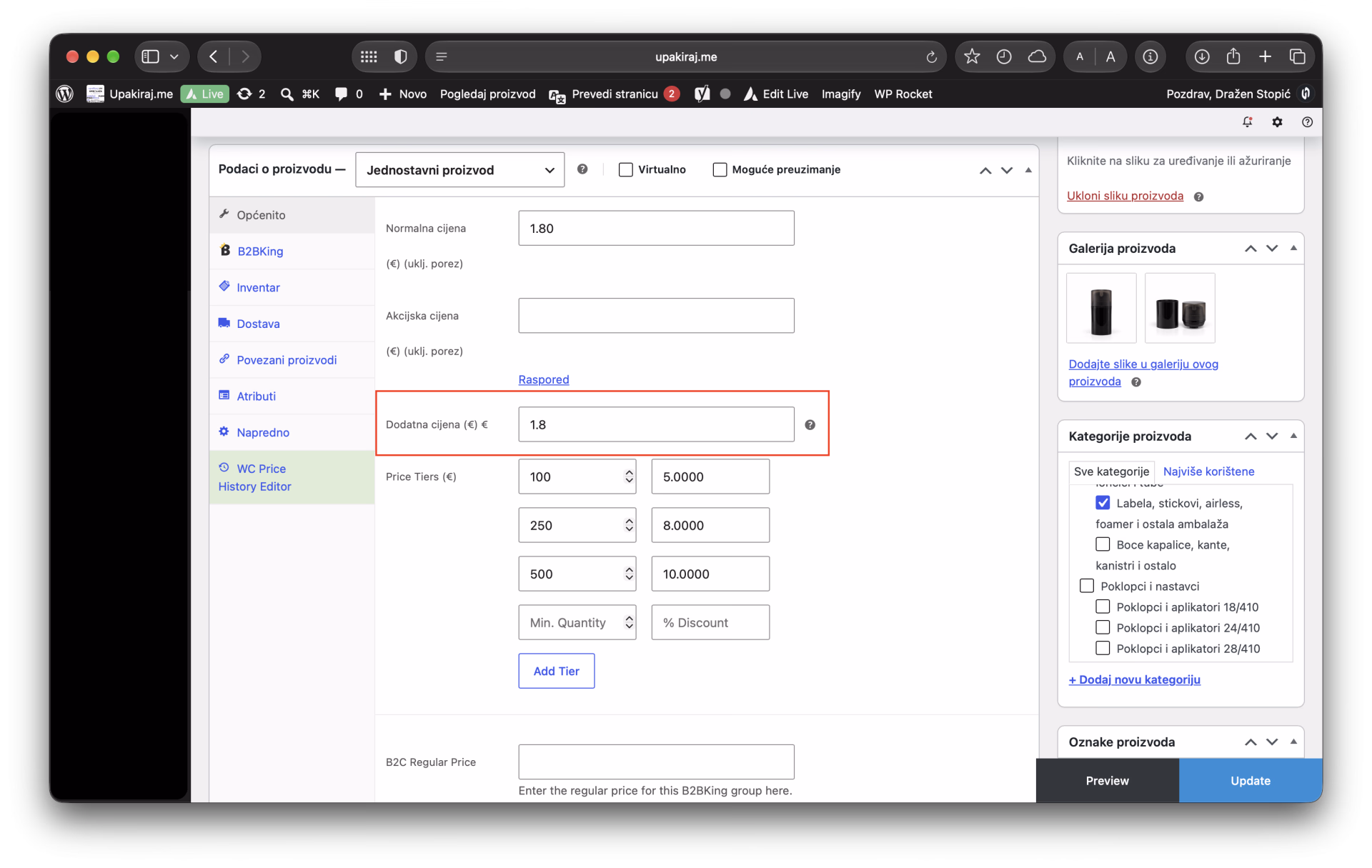Check Poklopci i nastavci category
Screen dimensions: 1372x868
[x=1087, y=586]
